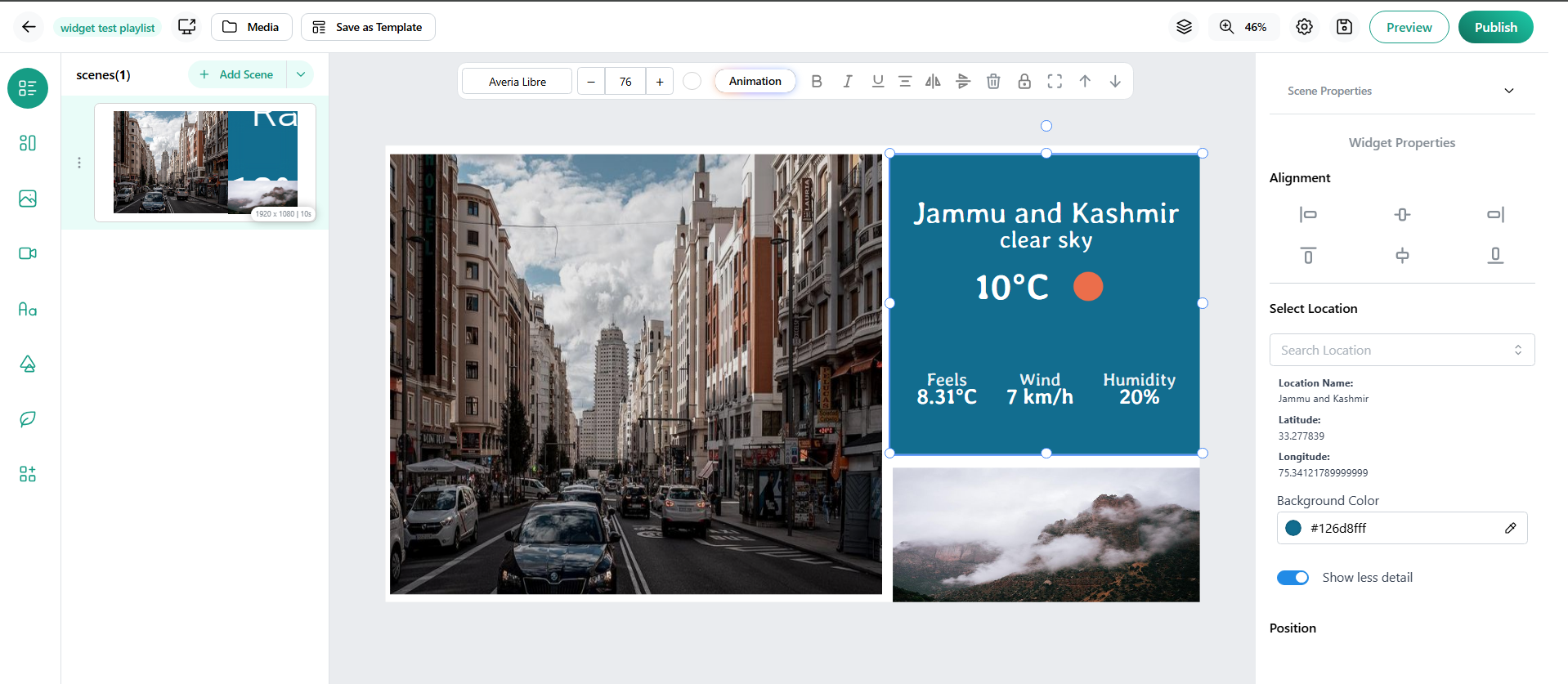Click the back arrow icon

click(29, 27)
